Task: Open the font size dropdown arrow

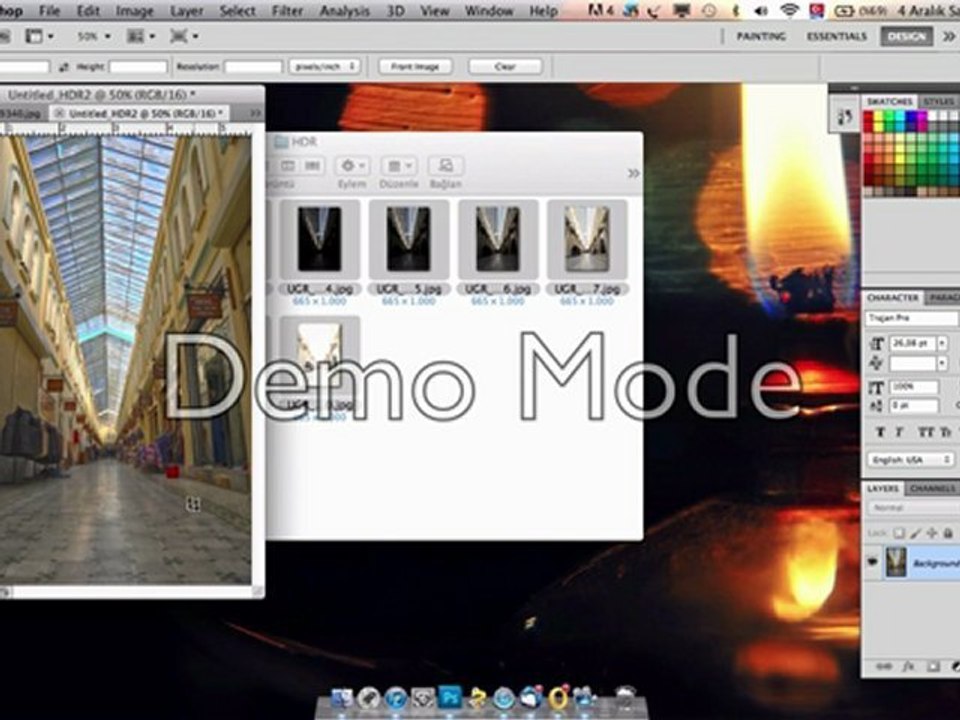Action: 942,343
